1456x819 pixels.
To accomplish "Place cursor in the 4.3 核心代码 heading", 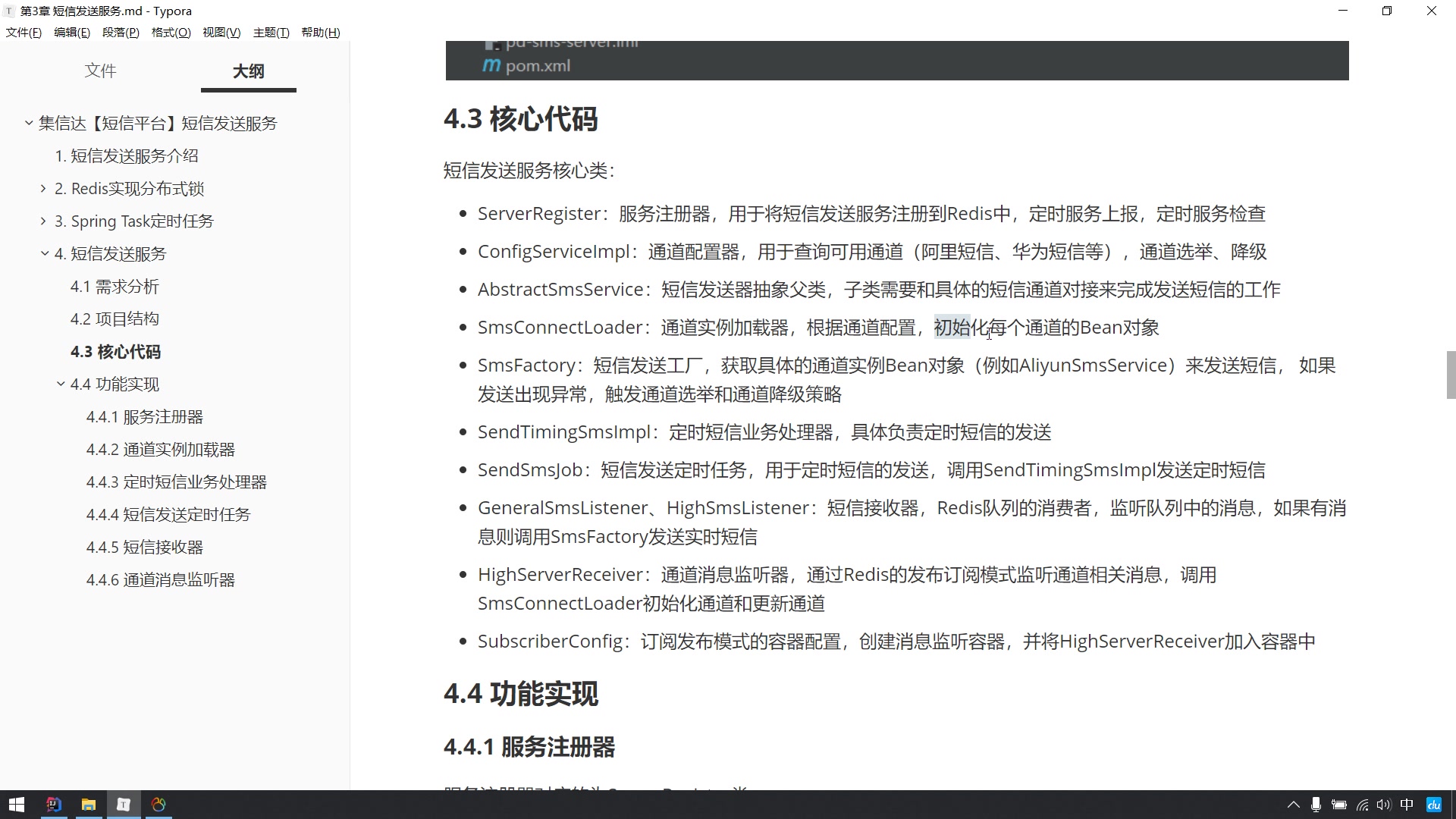I will tap(520, 119).
